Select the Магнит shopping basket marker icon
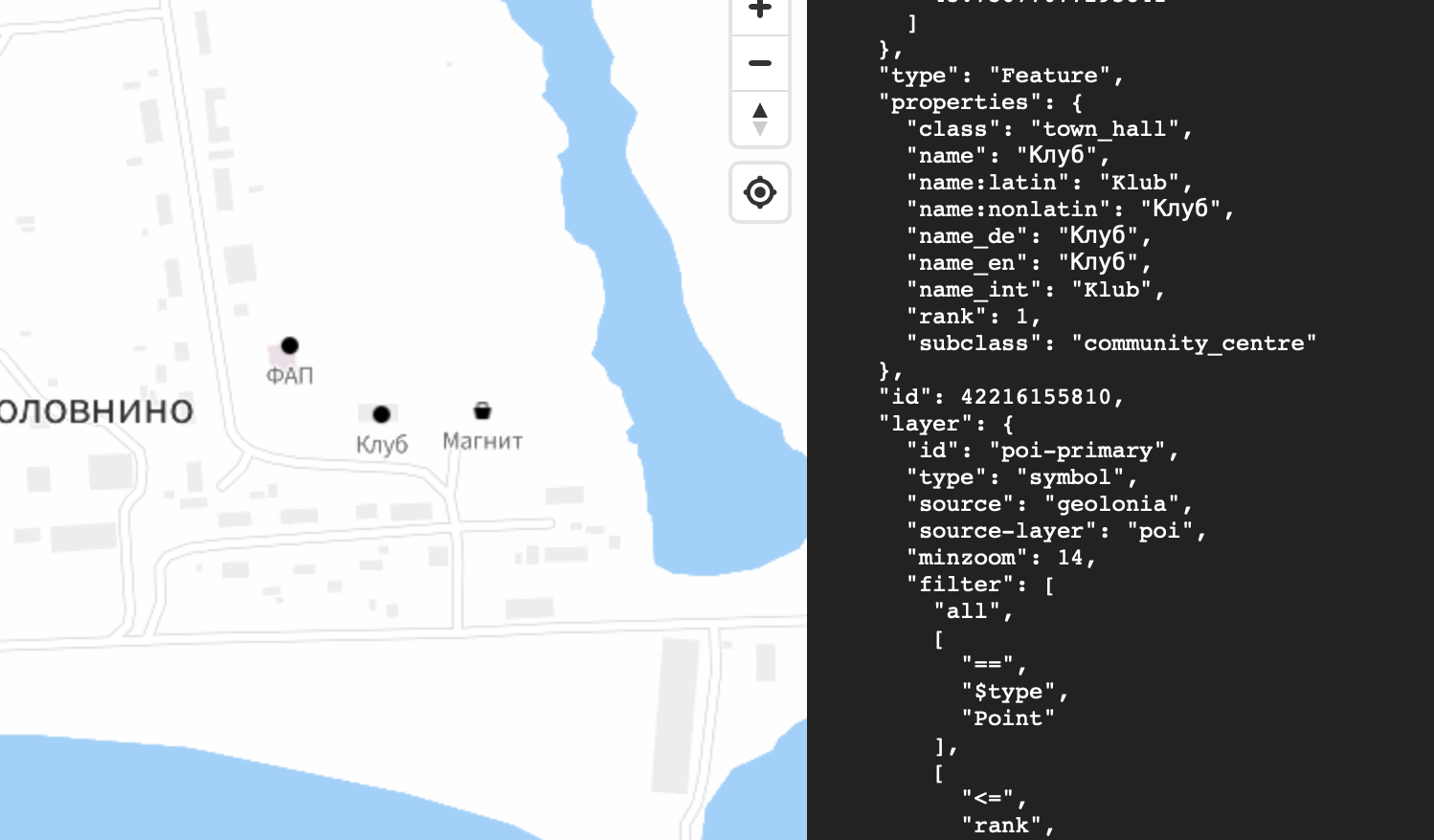1434x840 pixels. coord(482,411)
